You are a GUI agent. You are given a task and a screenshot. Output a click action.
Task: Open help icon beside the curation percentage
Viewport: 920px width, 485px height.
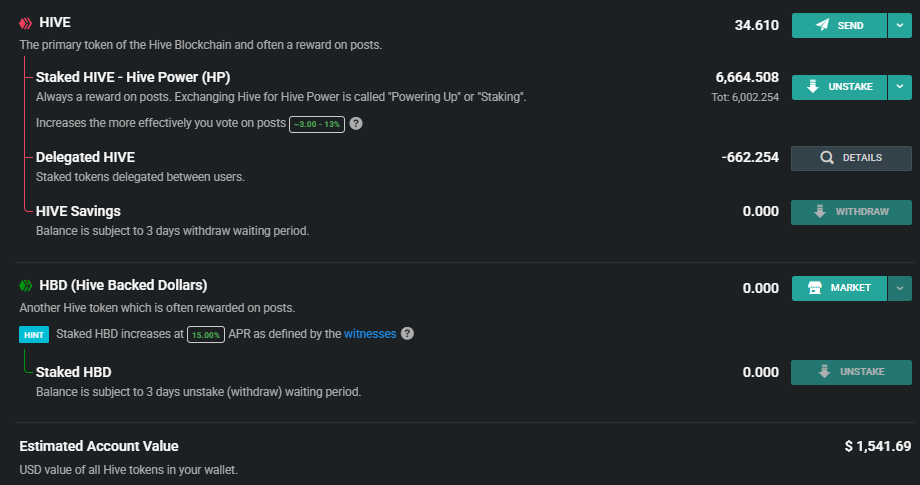(x=356, y=123)
